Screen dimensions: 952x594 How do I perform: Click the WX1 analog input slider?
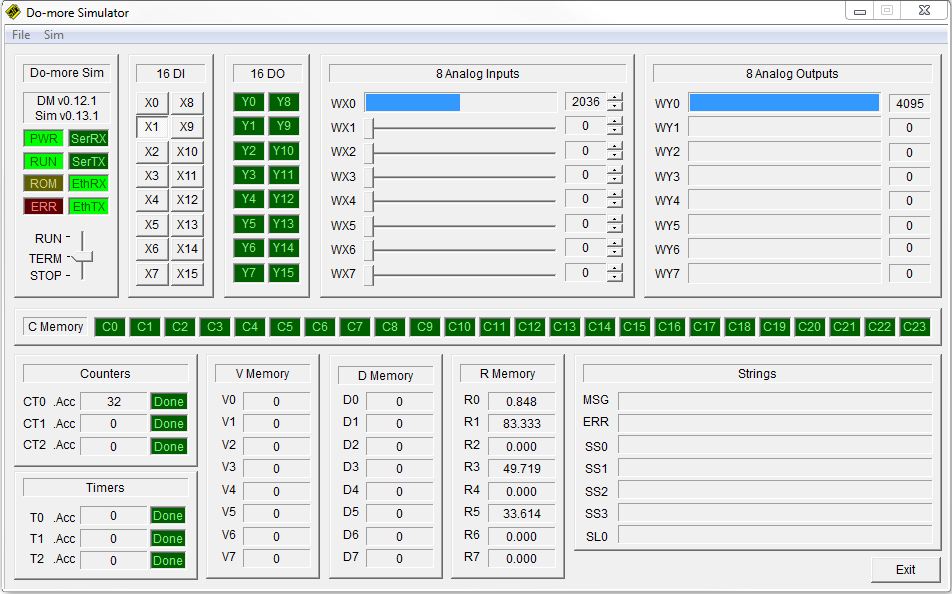coord(462,128)
